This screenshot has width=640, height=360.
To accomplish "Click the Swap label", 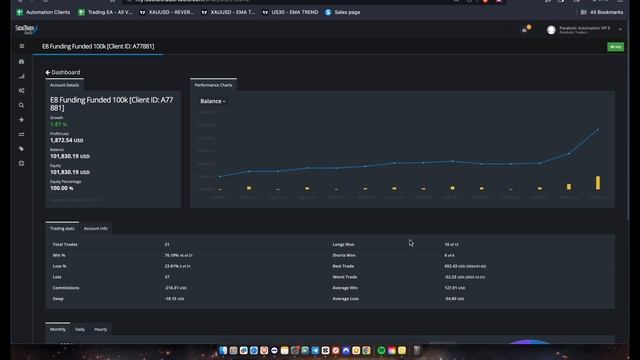I will click(x=58, y=299).
